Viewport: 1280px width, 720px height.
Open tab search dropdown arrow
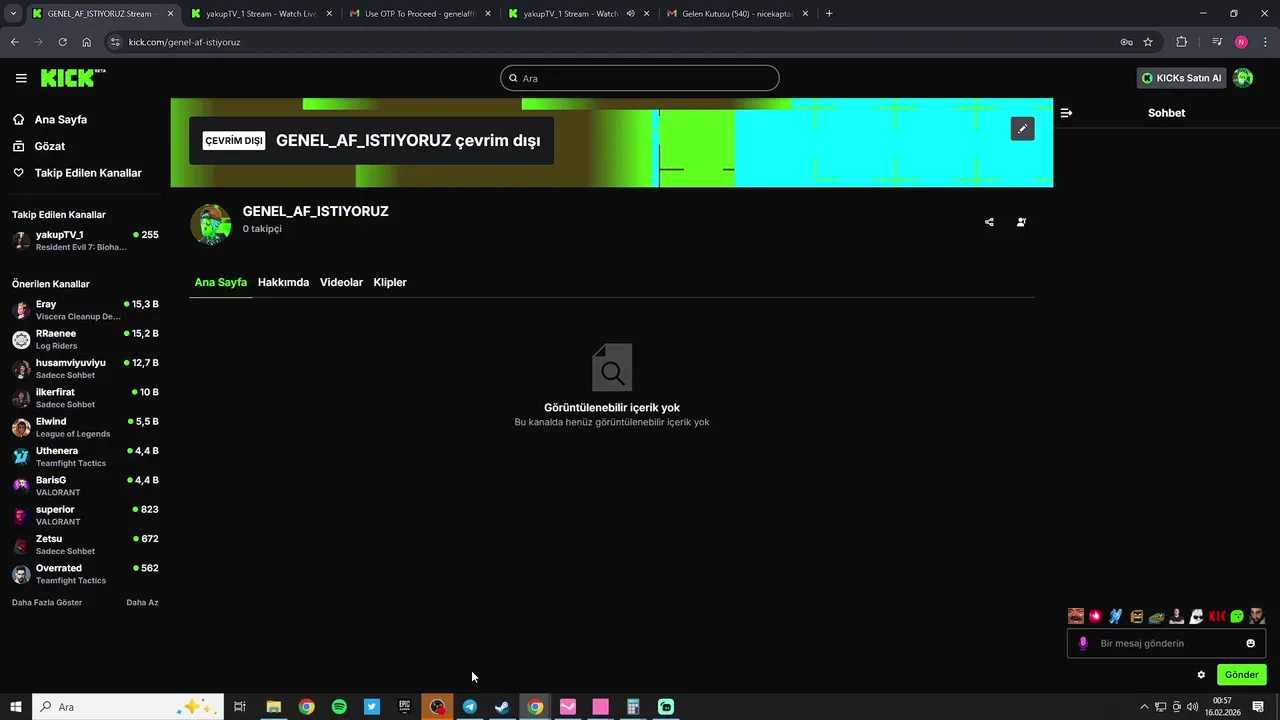click(x=13, y=14)
